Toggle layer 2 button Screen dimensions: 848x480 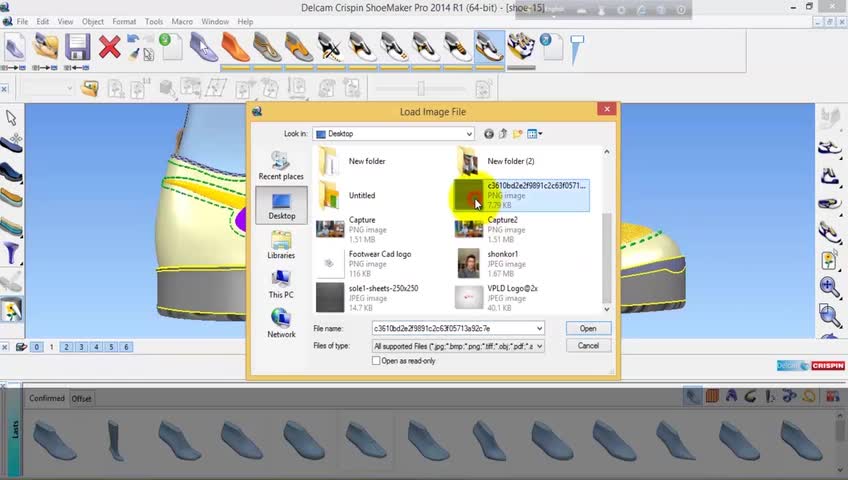tap(67, 347)
